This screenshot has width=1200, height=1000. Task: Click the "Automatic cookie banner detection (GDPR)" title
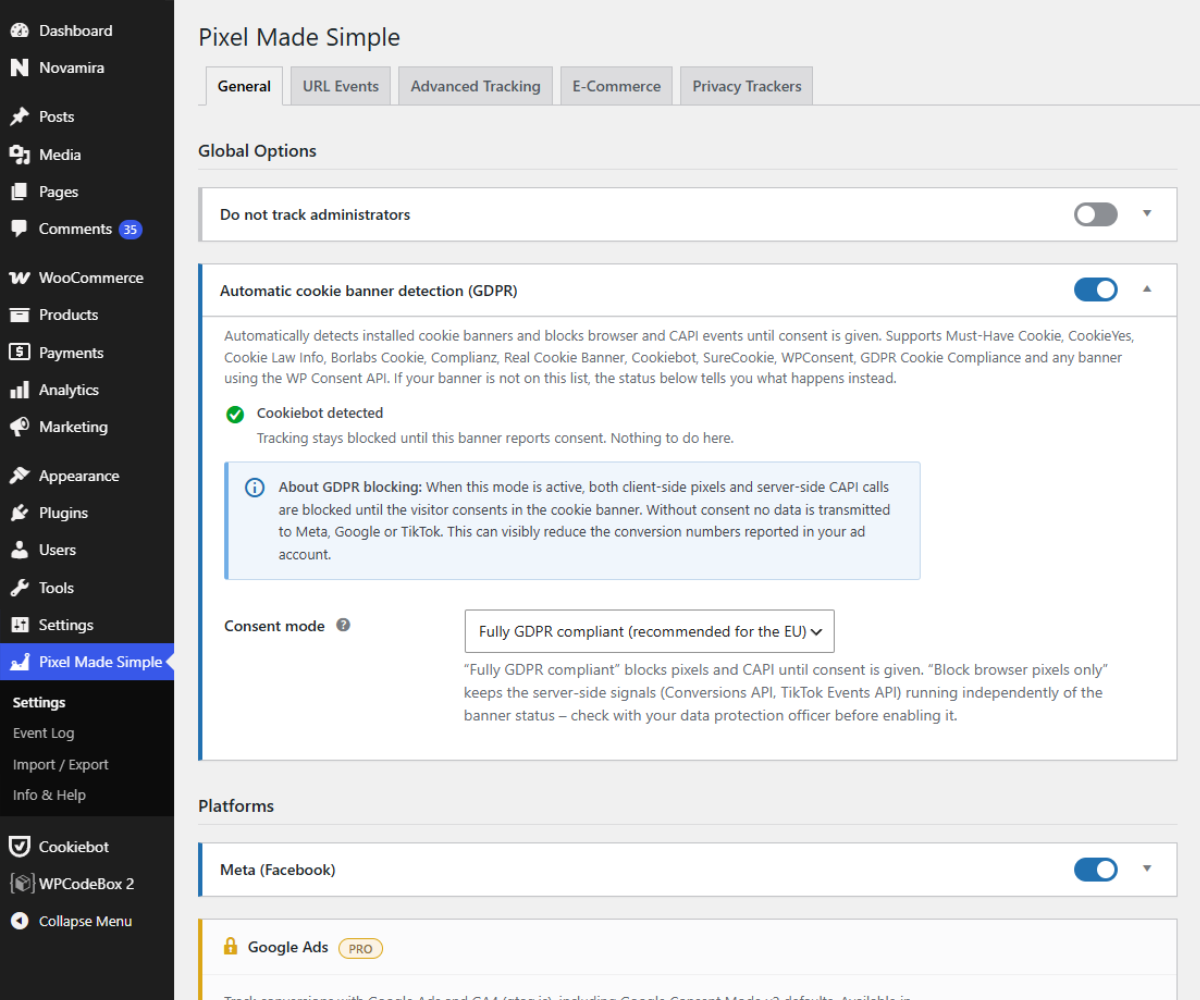[369, 291]
